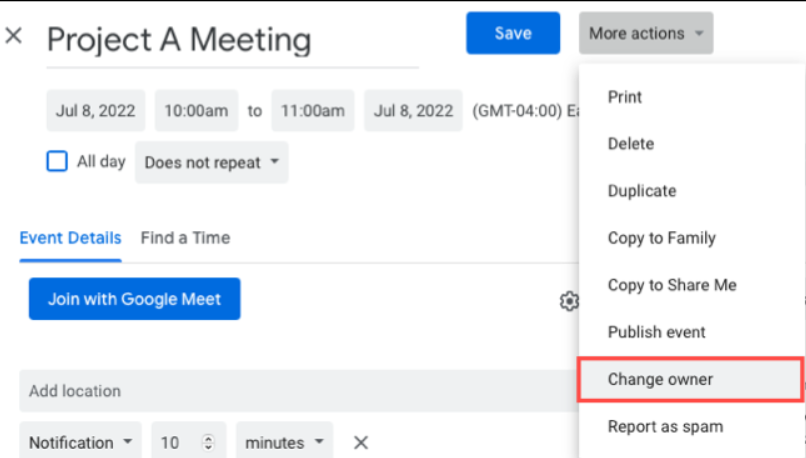Switch to the Find a Time tab
806x458 pixels.
pos(185,238)
